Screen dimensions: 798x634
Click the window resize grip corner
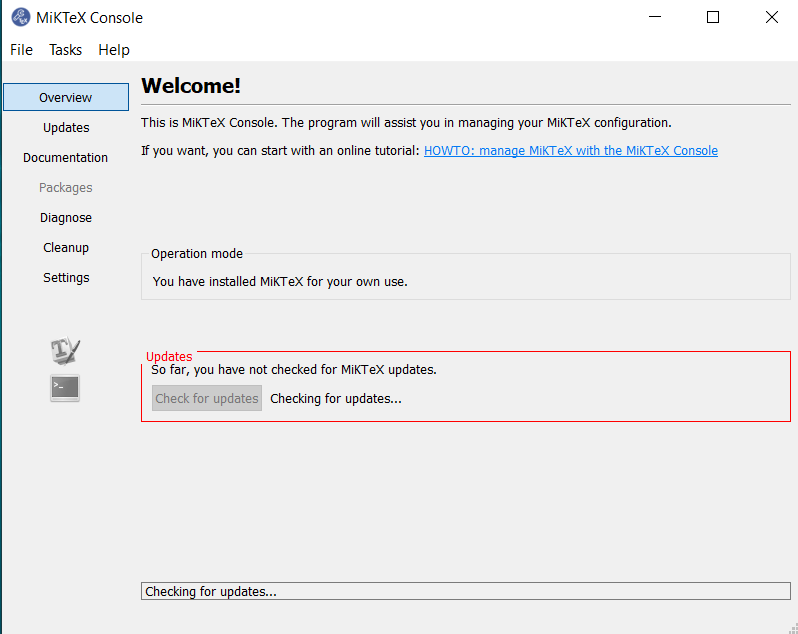click(x=793, y=629)
